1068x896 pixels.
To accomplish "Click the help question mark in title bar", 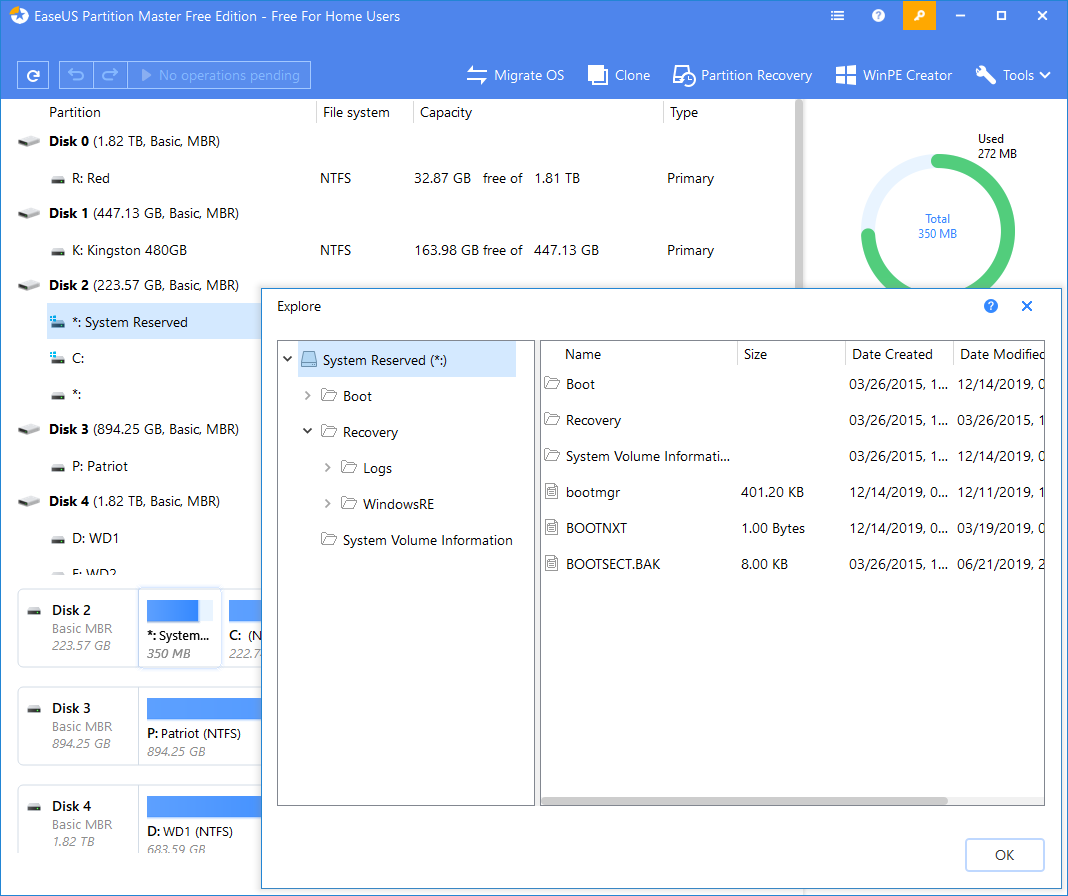I will 879,16.
